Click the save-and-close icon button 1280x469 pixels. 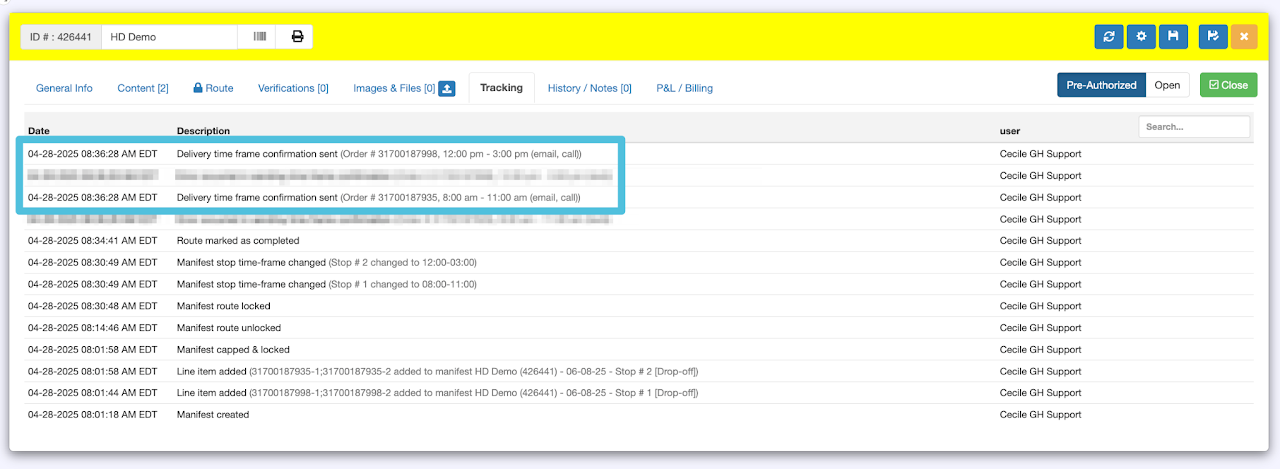click(1213, 36)
